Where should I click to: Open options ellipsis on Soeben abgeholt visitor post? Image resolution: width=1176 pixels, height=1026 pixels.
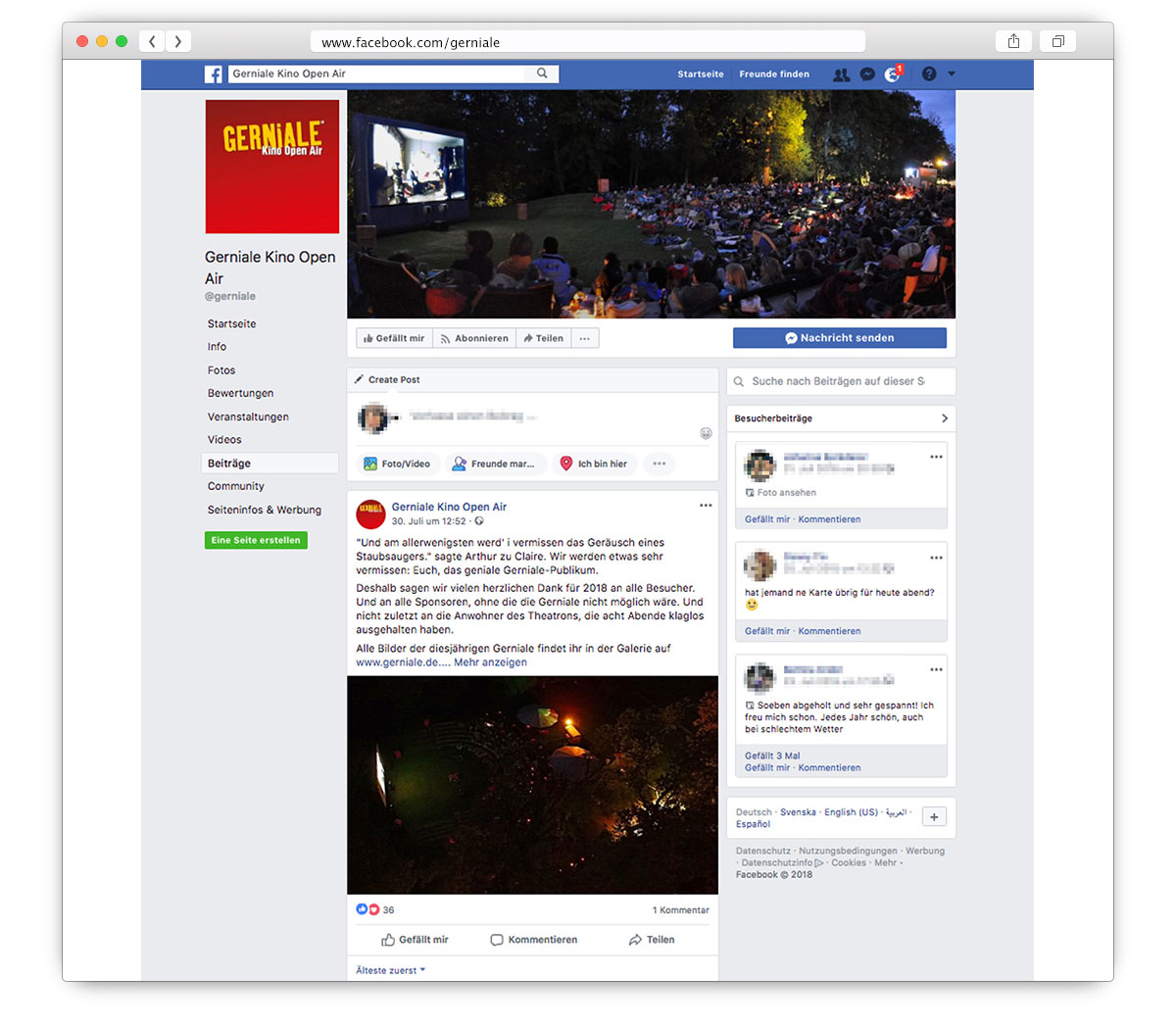(x=936, y=669)
